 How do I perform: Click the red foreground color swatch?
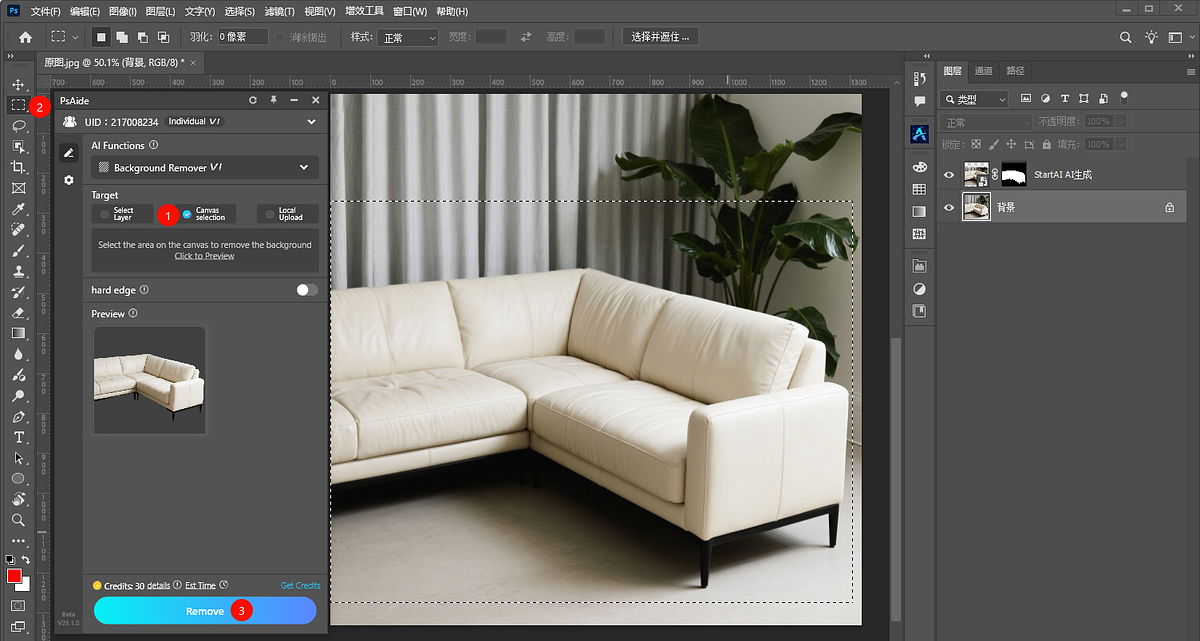pyautogui.click(x=14, y=577)
